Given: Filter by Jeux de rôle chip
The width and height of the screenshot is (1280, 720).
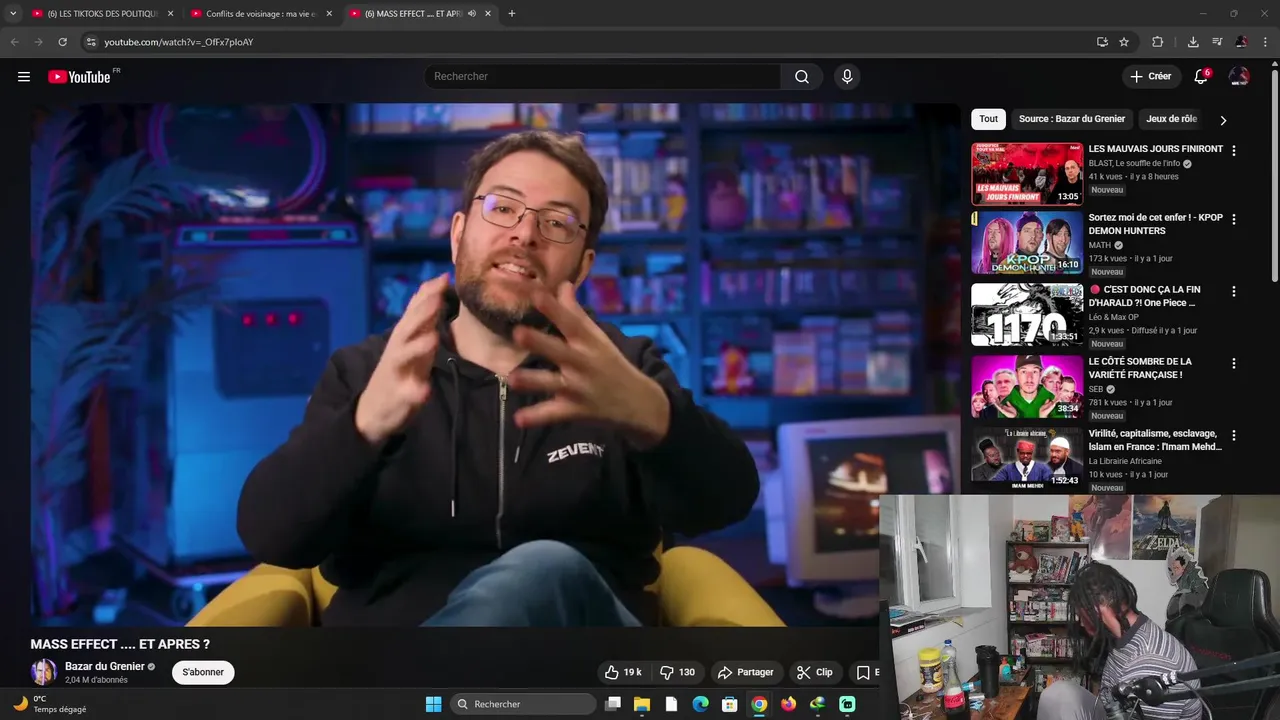Looking at the screenshot, I should pos(1171,119).
